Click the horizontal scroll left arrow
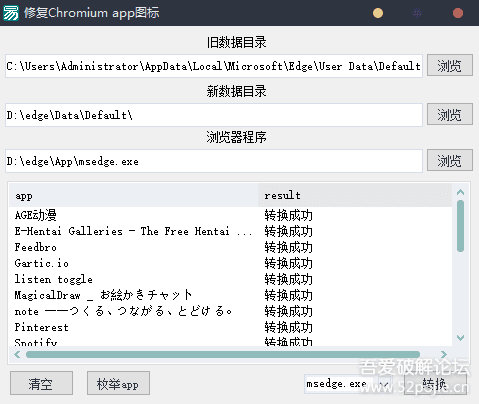Screen dimensions: 479x404 (x=17, y=354)
